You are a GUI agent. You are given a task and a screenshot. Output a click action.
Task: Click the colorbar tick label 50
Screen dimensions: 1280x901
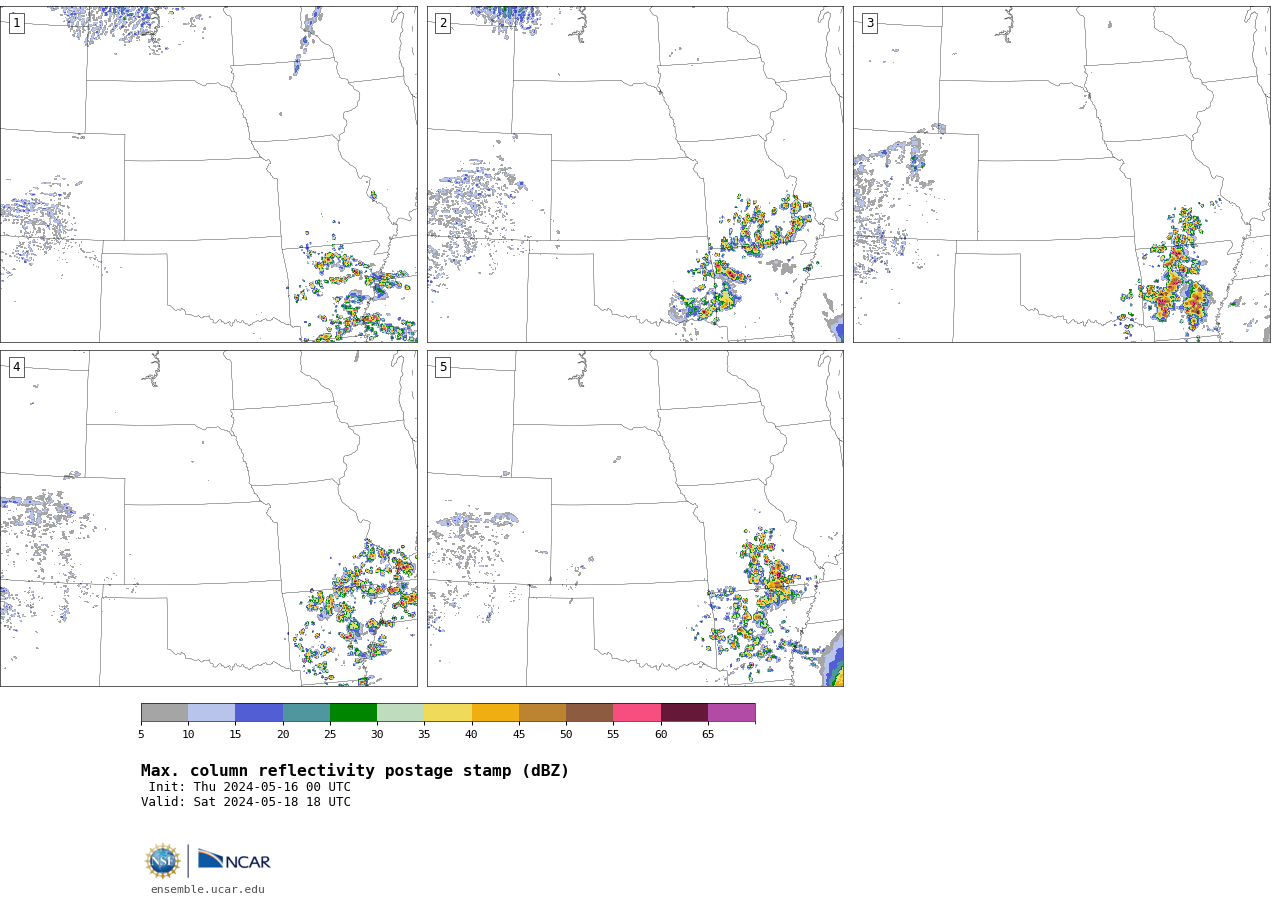point(566,735)
